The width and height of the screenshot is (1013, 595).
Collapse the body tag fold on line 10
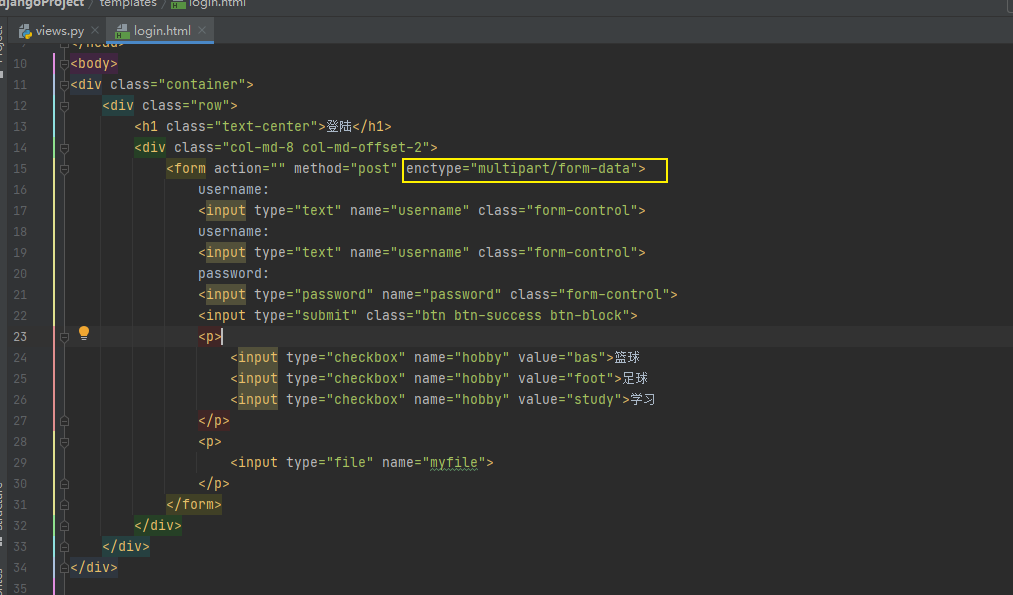click(64, 64)
